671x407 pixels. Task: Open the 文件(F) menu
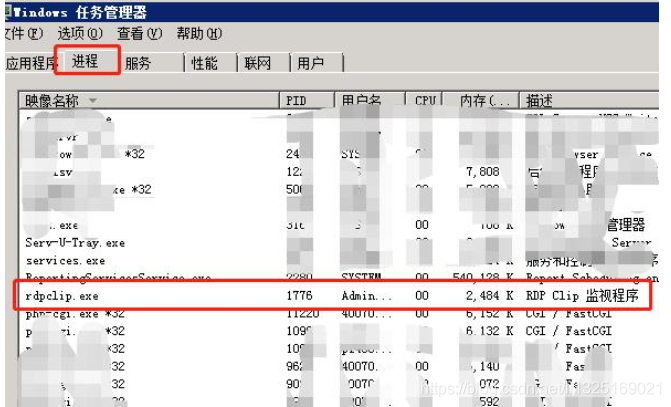(x=24, y=33)
